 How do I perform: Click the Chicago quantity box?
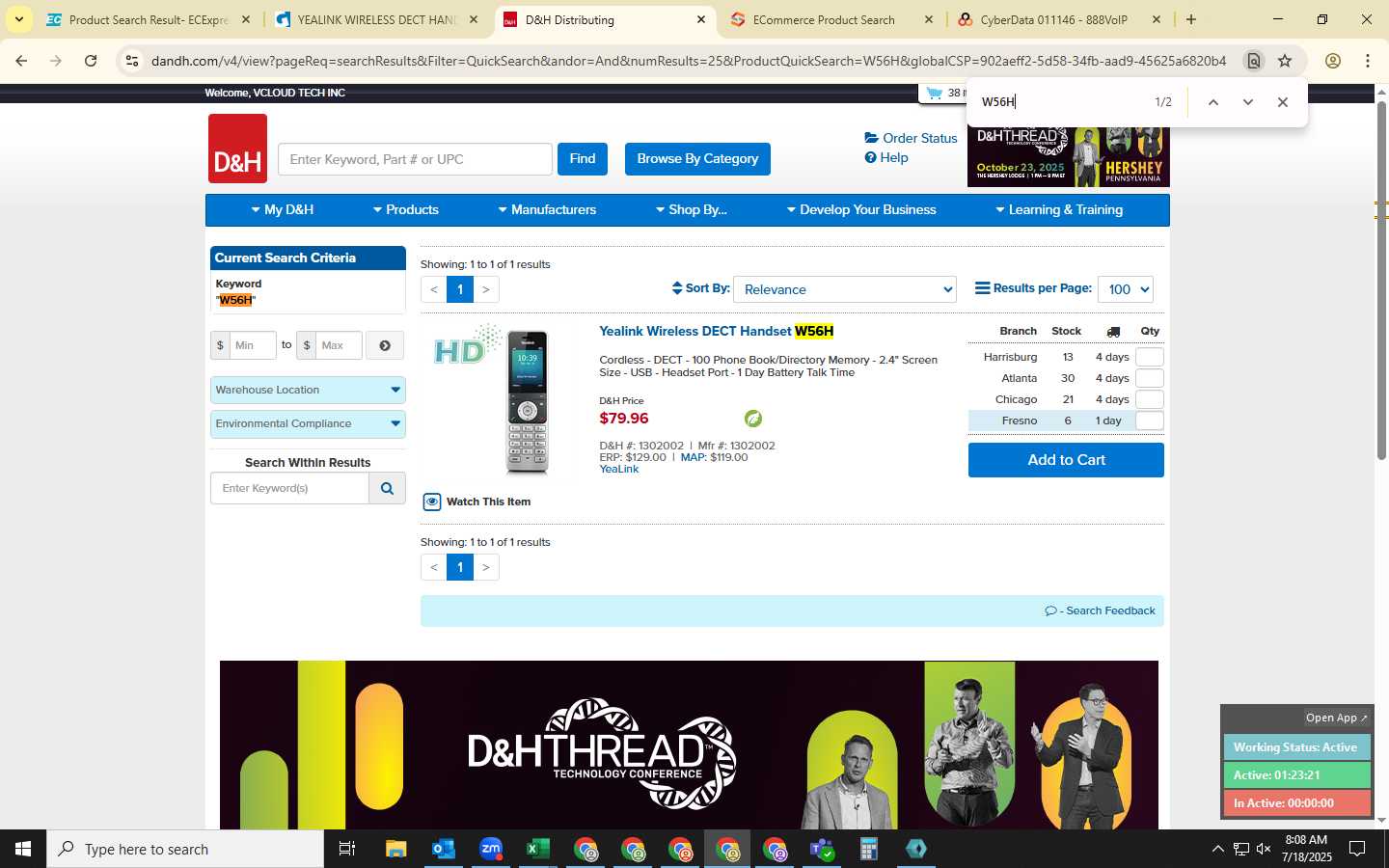click(1150, 399)
